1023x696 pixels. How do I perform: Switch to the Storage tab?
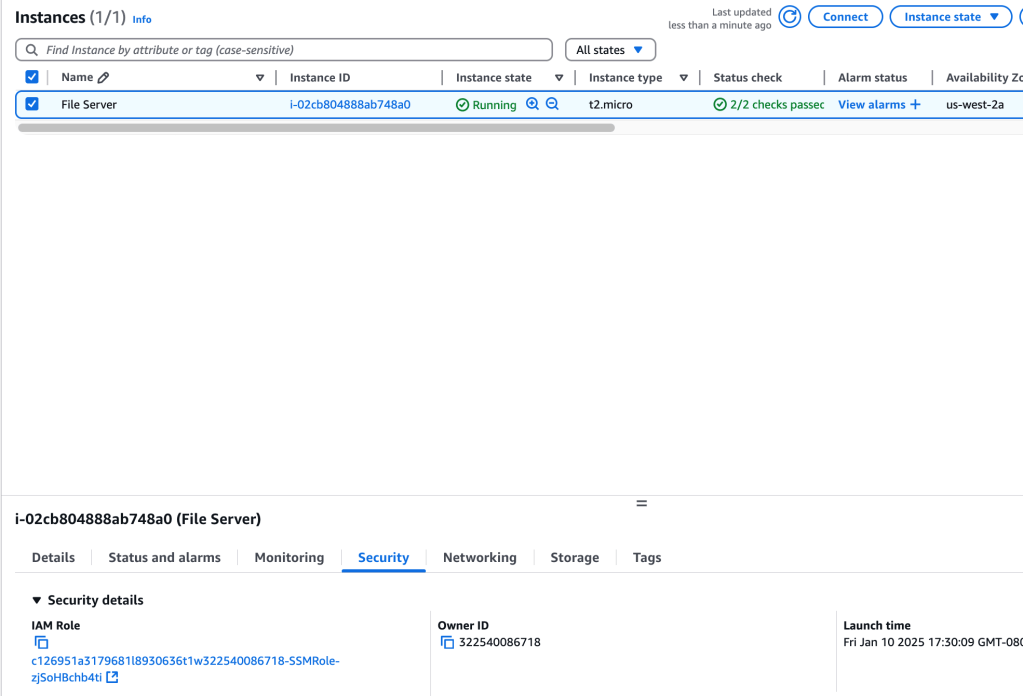[574, 558]
